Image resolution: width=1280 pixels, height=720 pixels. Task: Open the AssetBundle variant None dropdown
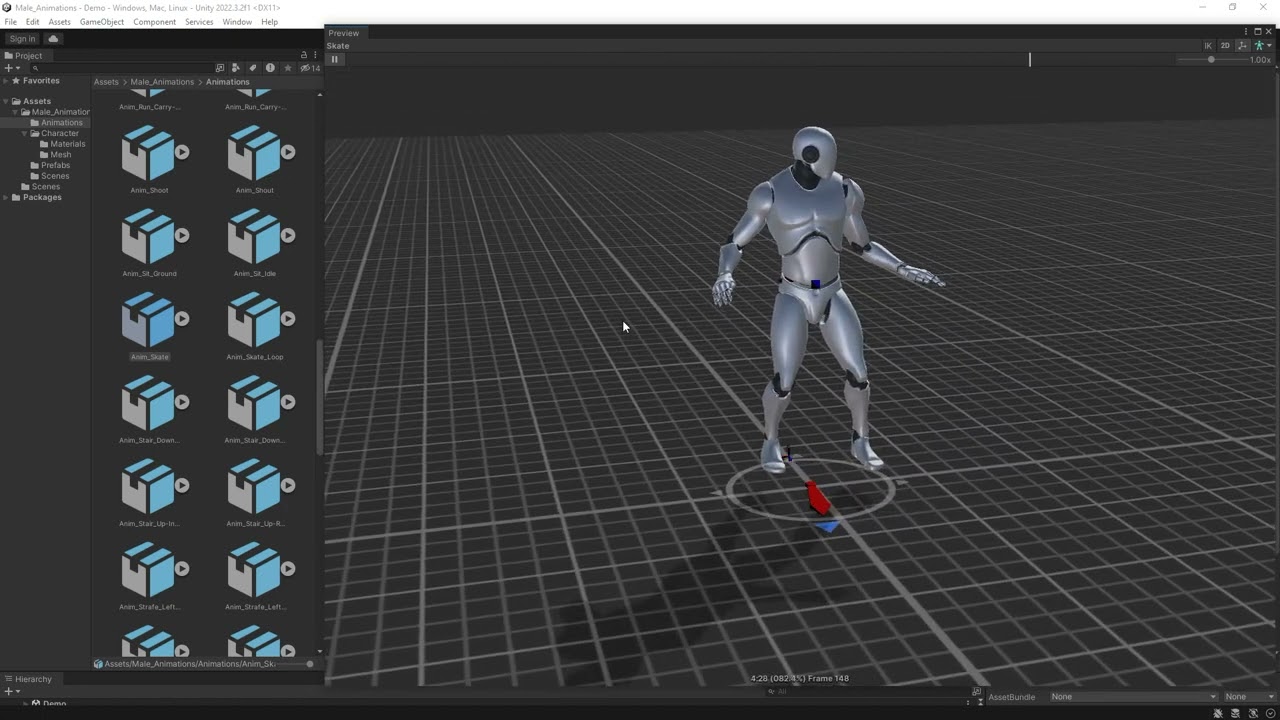click(x=1248, y=697)
